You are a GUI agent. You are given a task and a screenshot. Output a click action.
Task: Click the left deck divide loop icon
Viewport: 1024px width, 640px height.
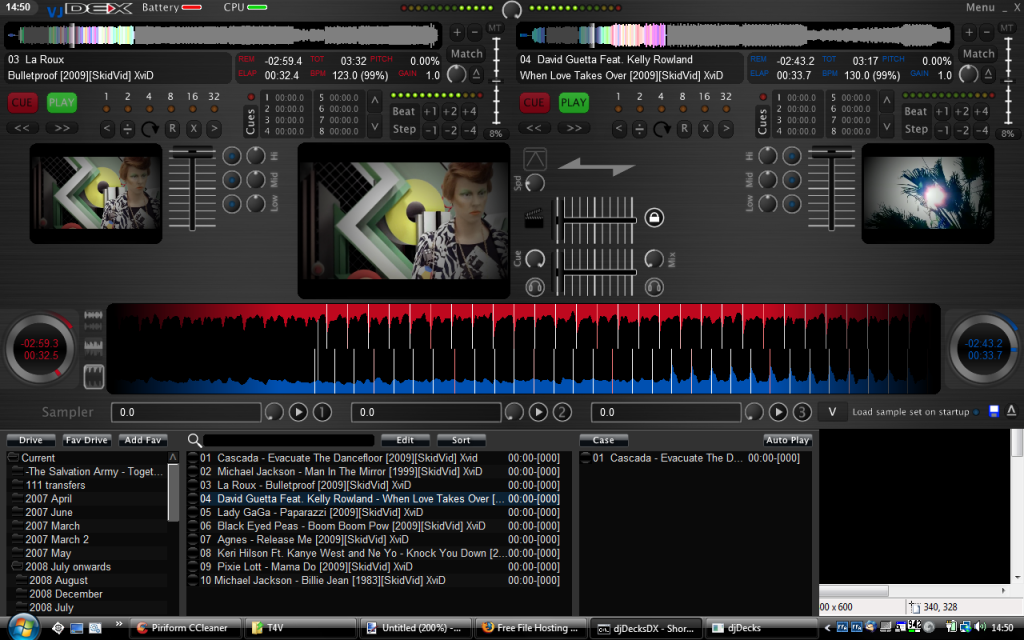click(128, 129)
